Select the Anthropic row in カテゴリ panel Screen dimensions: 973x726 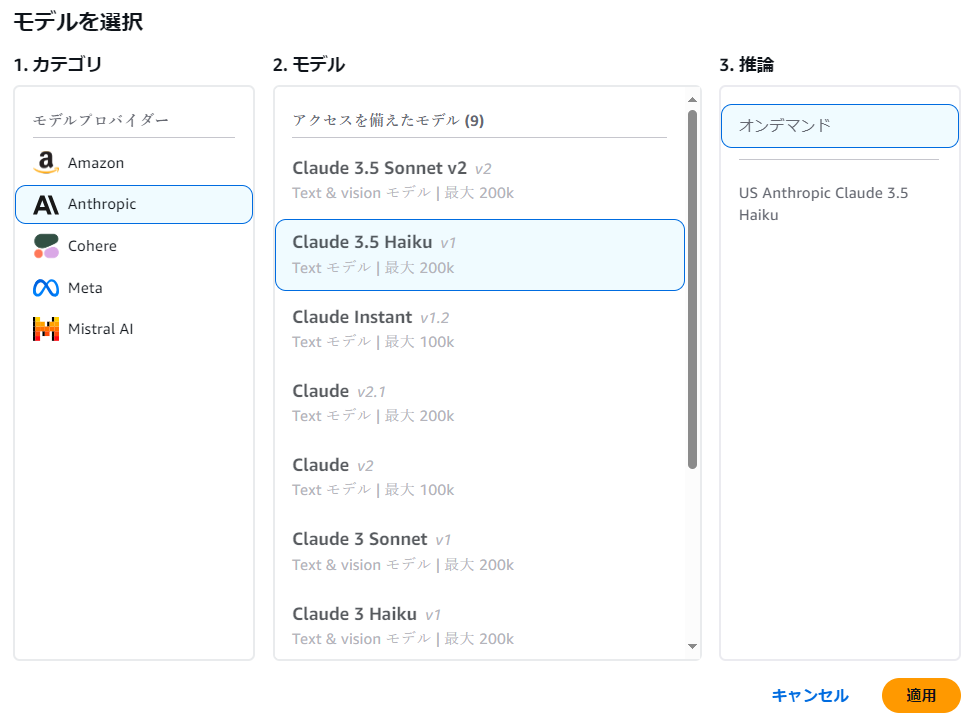(x=133, y=204)
